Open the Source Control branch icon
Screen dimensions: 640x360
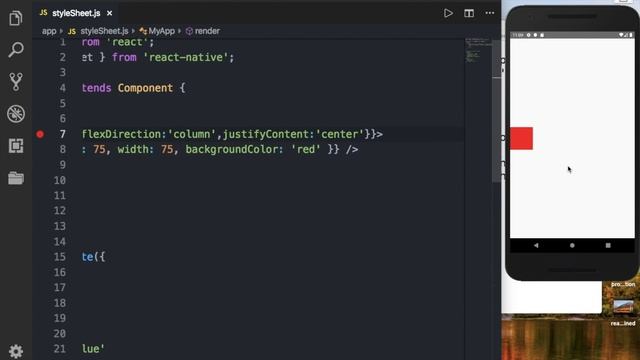point(16,82)
